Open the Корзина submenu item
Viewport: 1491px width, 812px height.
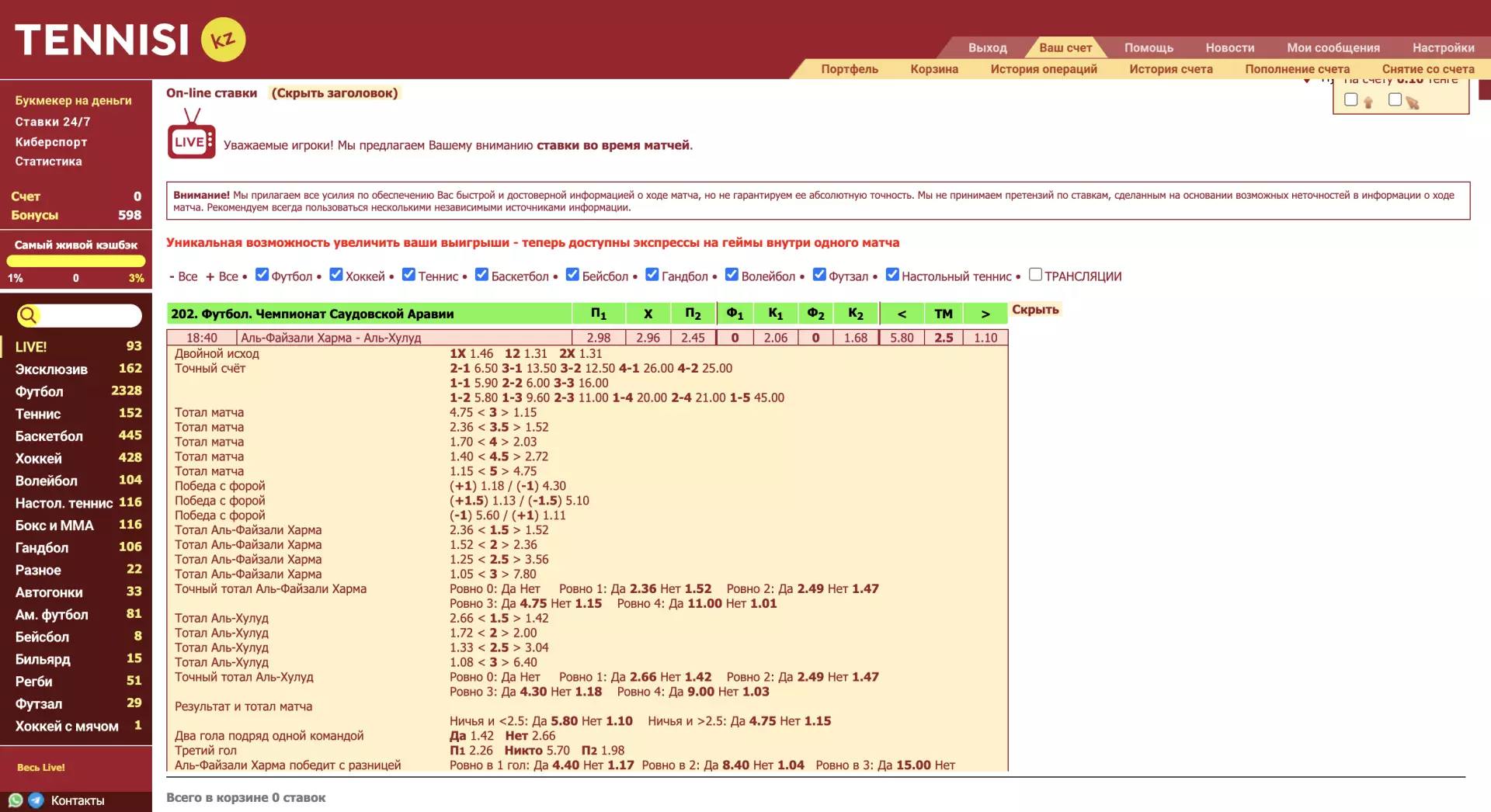(x=934, y=69)
